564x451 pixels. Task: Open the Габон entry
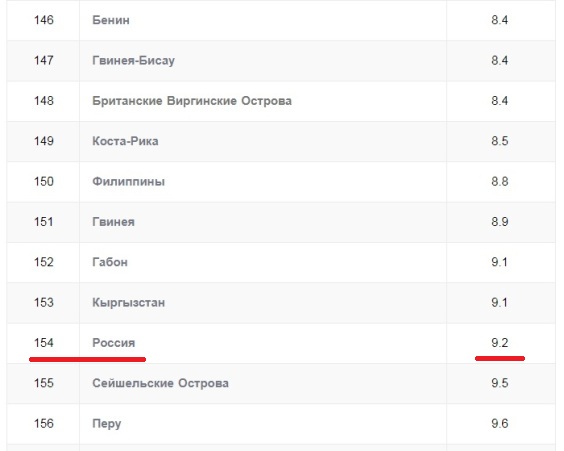110,262
